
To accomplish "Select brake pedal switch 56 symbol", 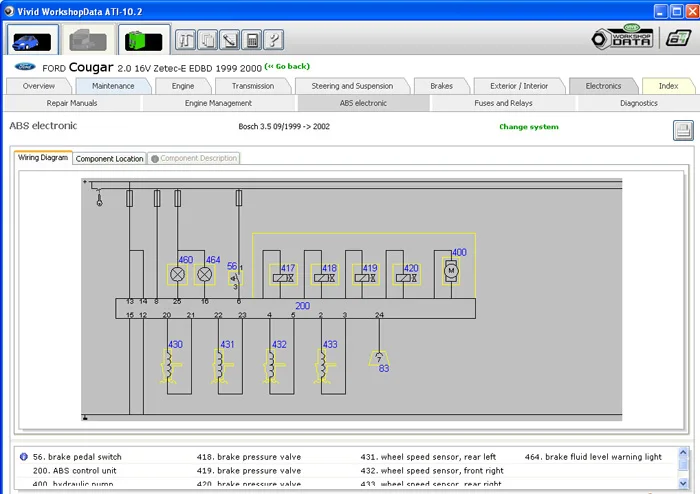I will pyautogui.click(x=235, y=278).
